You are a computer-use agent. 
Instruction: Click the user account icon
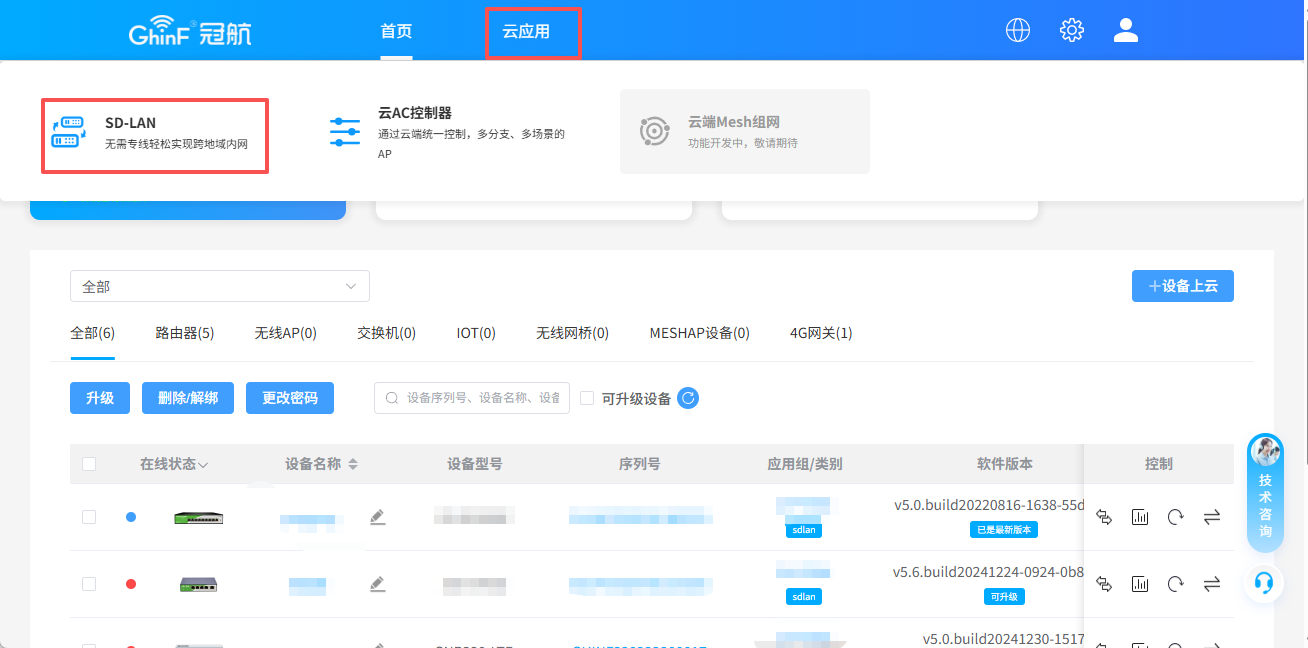coord(1126,31)
